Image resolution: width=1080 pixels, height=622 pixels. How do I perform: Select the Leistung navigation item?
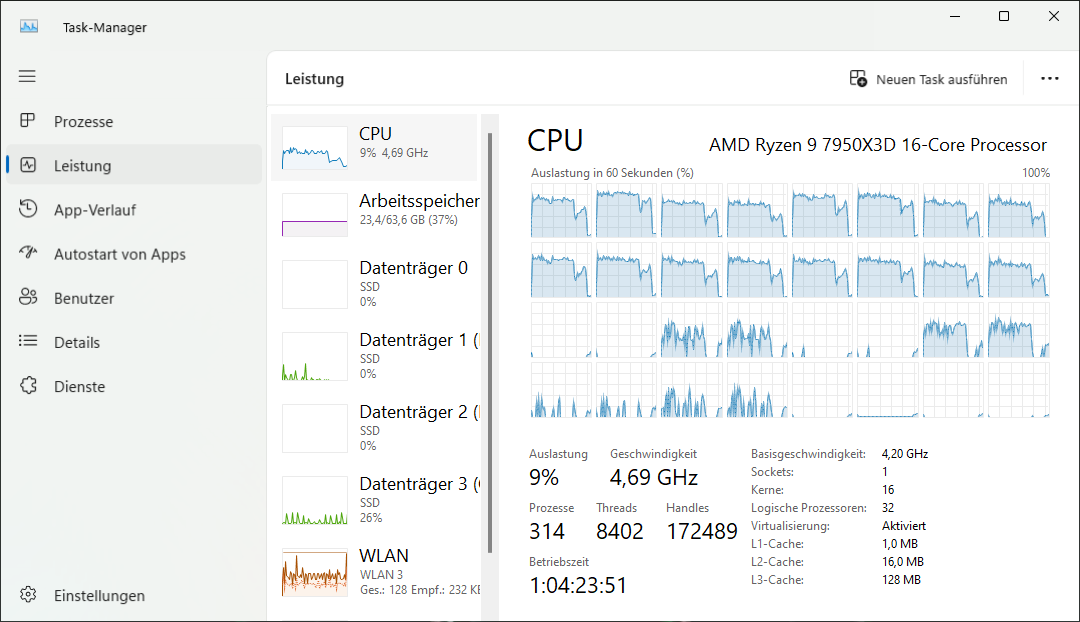(x=134, y=165)
